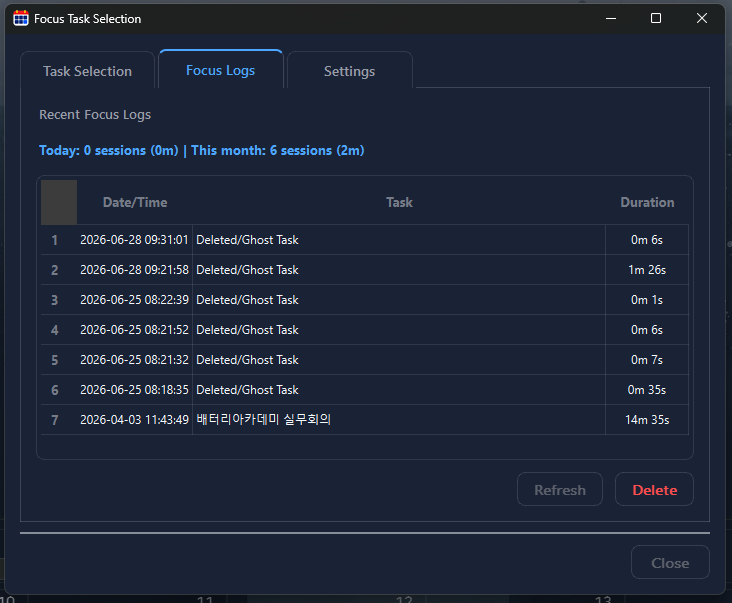Click Deleted/Ghost Task cell in row 4
The height and width of the screenshot is (603, 732).
[x=399, y=330]
